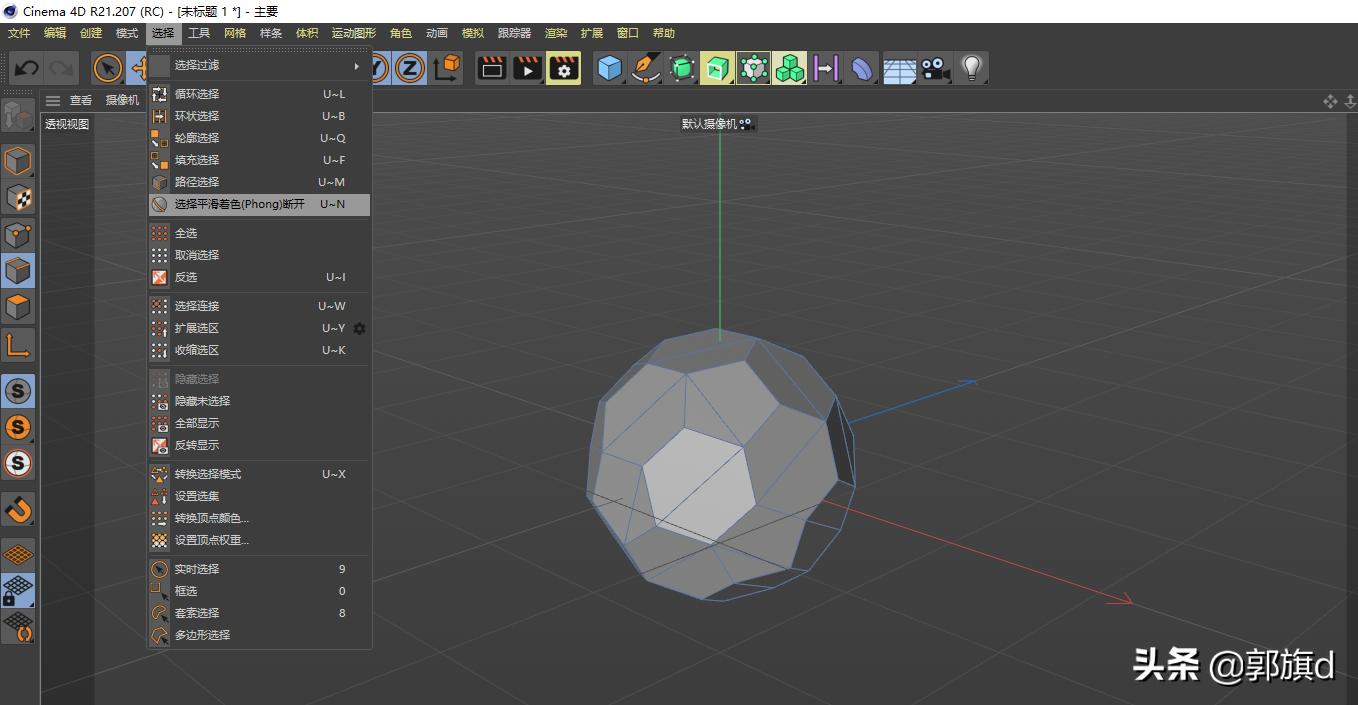Select the Camera object icon
This screenshot has height=705, width=1358.
click(x=934, y=68)
